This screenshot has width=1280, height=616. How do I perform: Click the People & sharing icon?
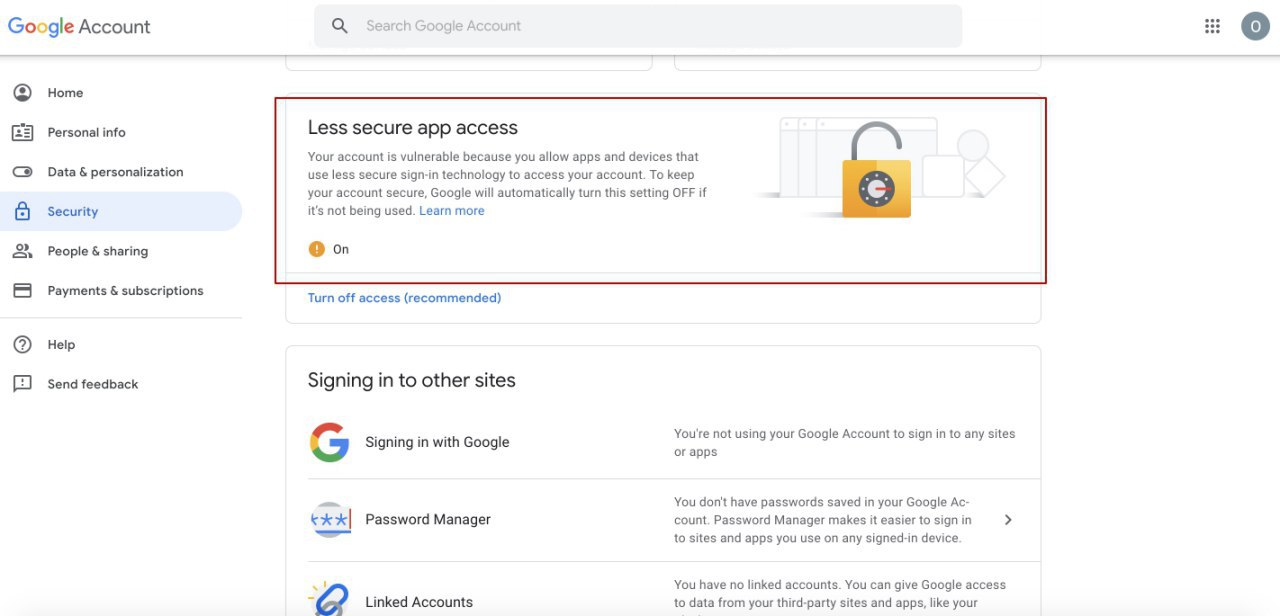(x=22, y=251)
